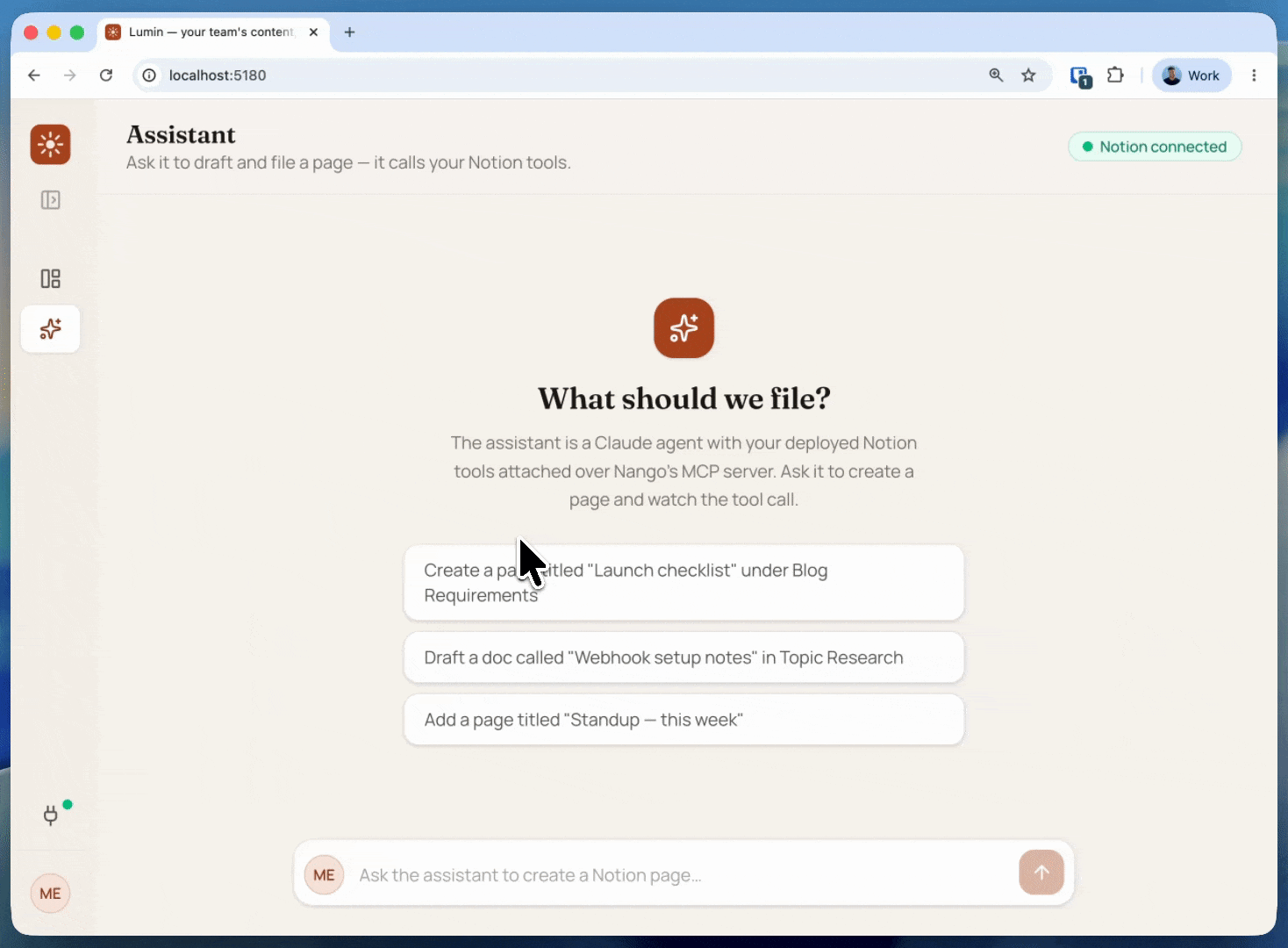Open the connections plug icon
This screenshot has height=948, width=1288.
(x=51, y=815)
